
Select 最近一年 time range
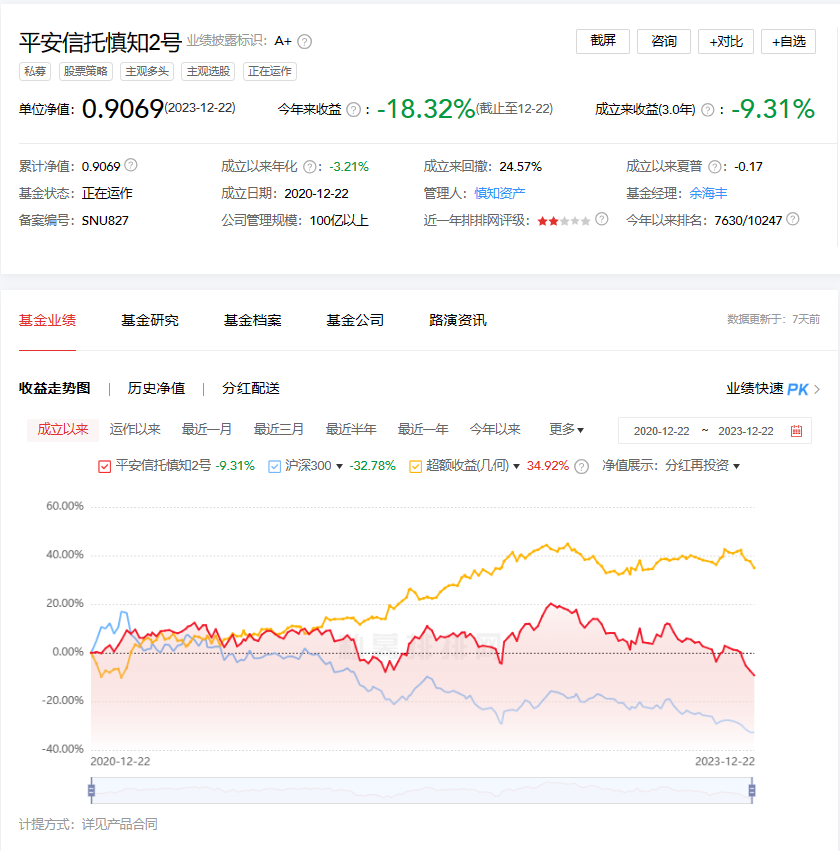[x=423, y=429]
